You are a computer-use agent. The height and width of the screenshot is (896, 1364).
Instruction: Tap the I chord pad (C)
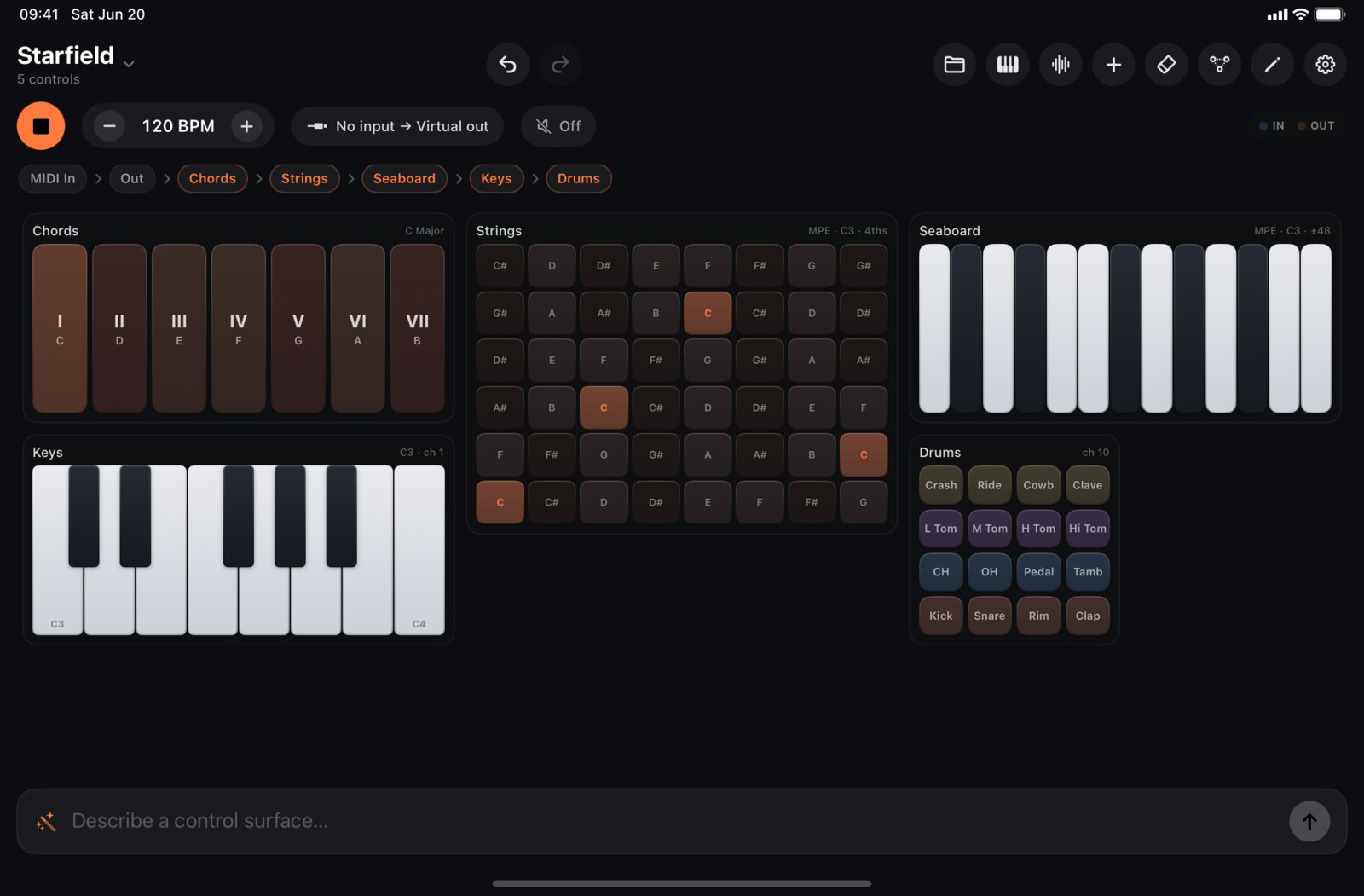(x=60, y=328)
